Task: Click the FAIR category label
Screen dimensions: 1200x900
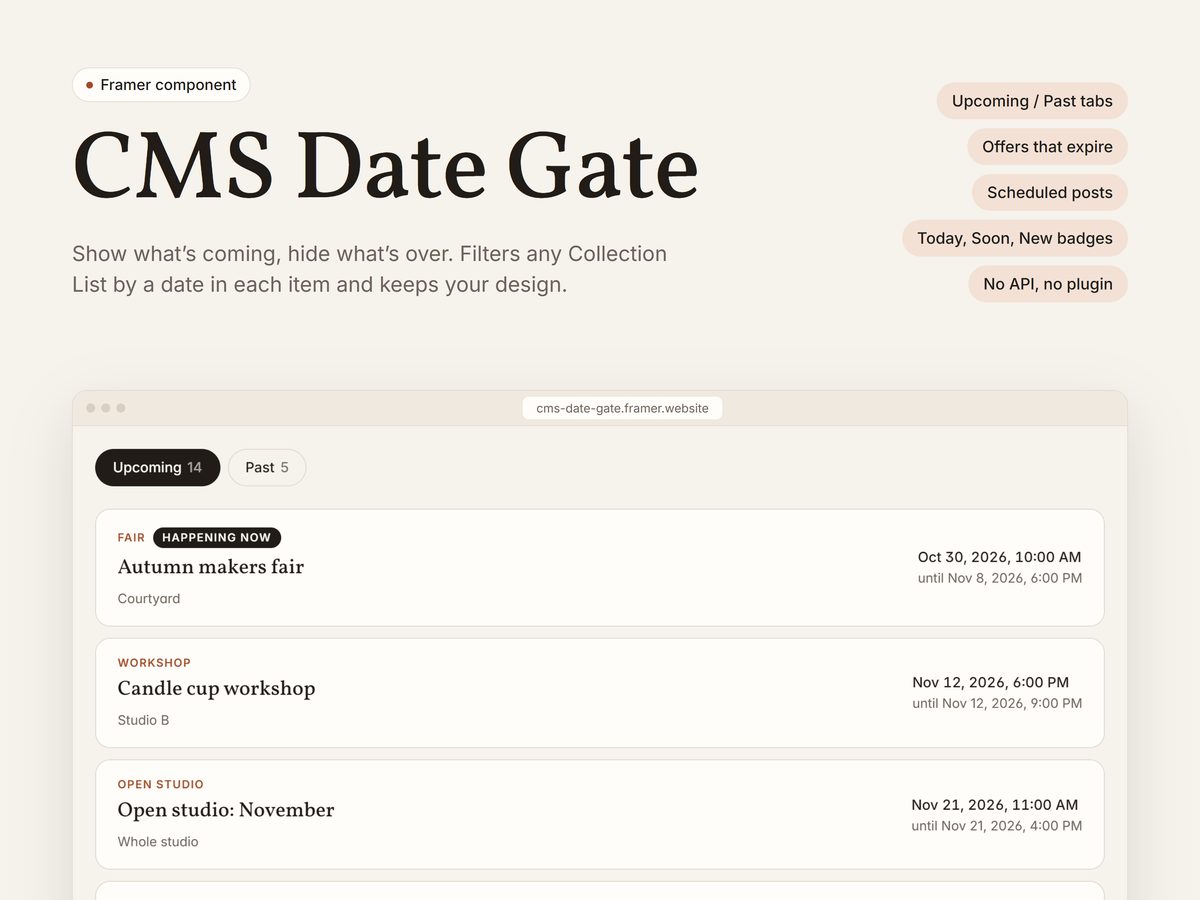Action: click(131, 538)
